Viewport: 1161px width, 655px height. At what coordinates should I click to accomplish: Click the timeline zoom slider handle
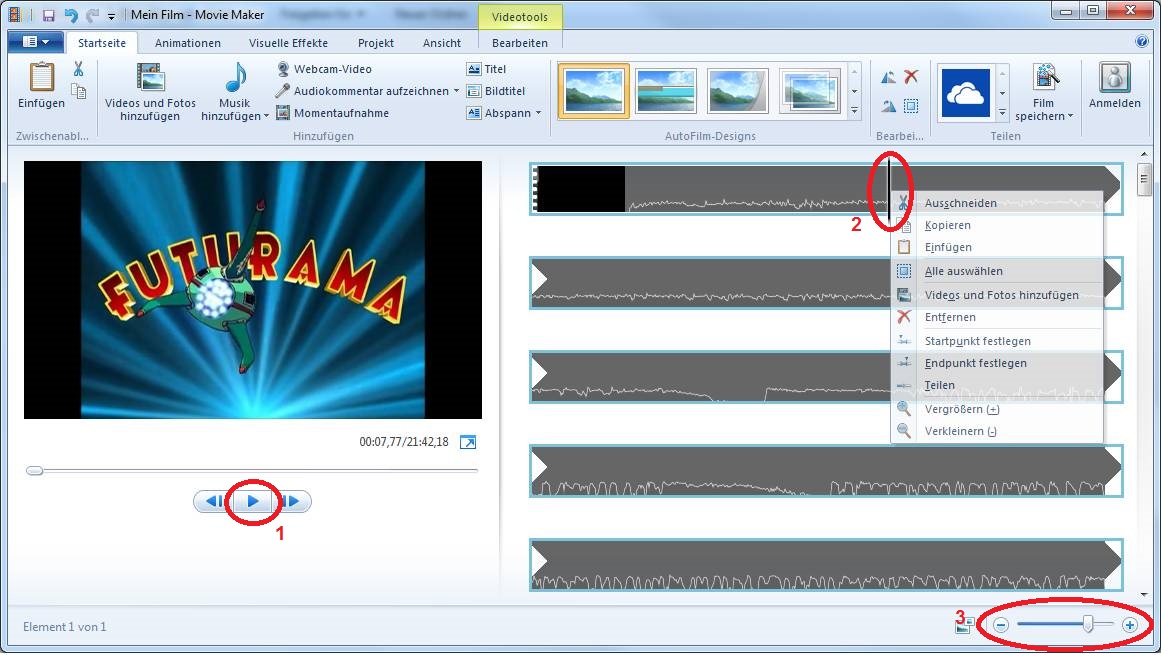1087,624
